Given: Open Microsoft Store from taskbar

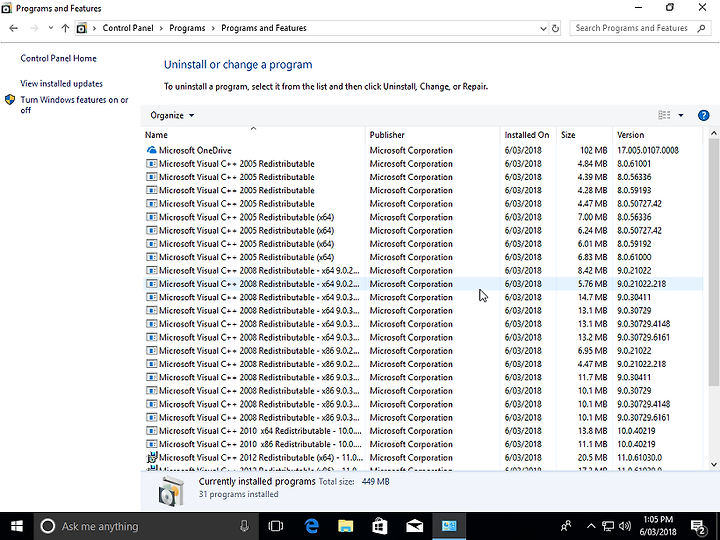Looking at the screenshot, I should (380, 526).
